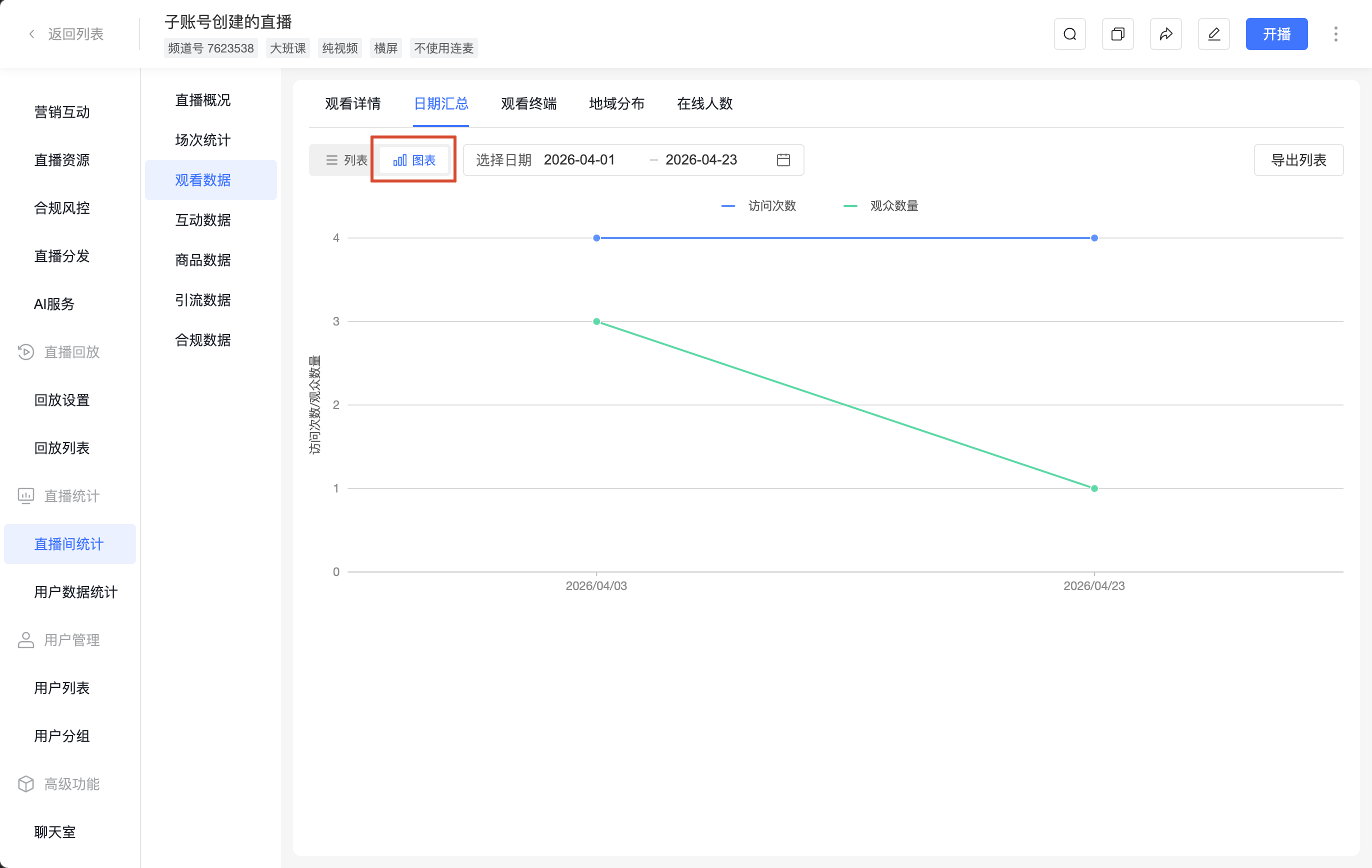This screenshot has width=1372, height=868.
Task: Switch to 地域分布 tab
Action: pyautogui.click(x=617, y=103)
